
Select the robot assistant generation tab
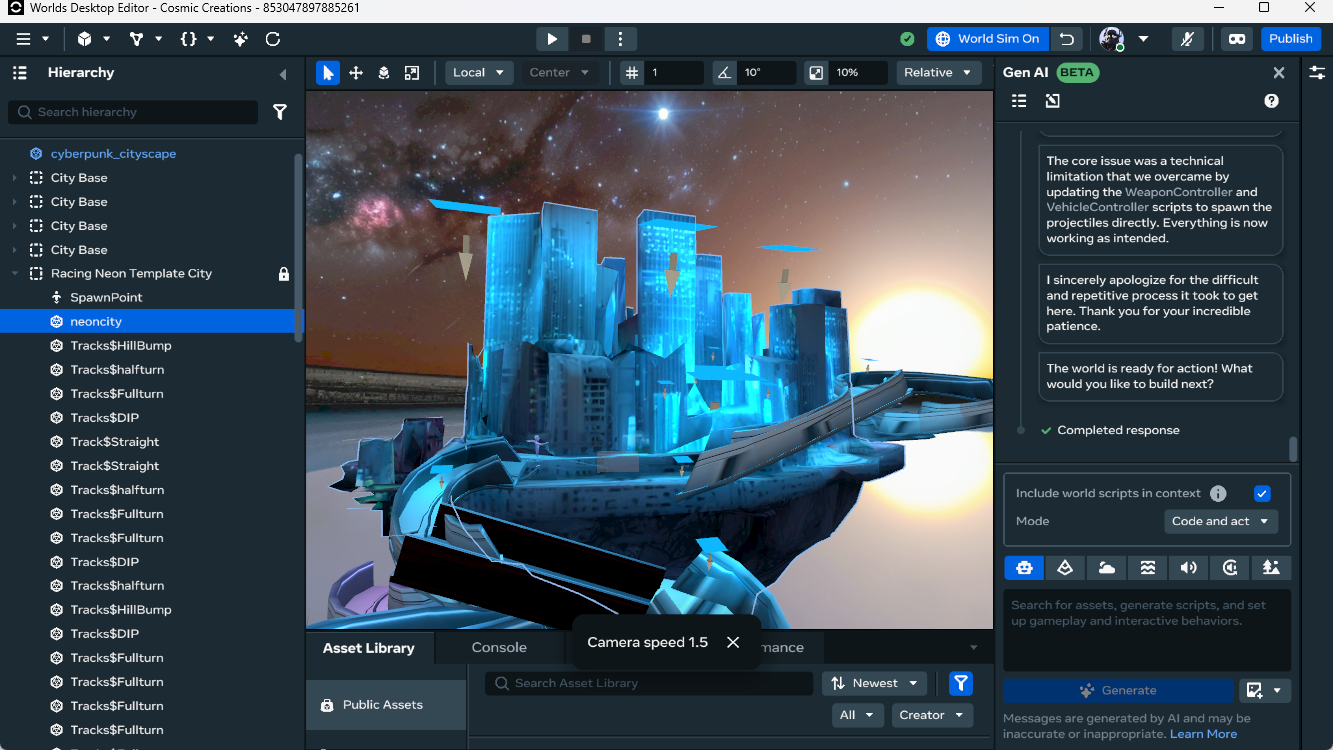click(1024, 568)
